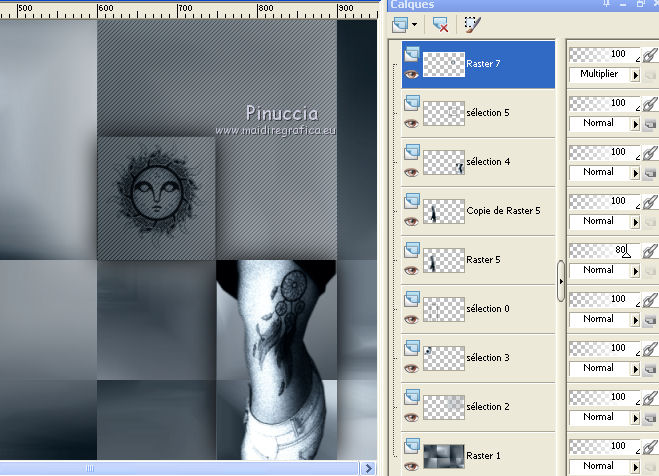The width and height of the screenshot is (659, 476).
Task: Click the sélection 4 layer thumbnail
Action: tap(443, 162)
